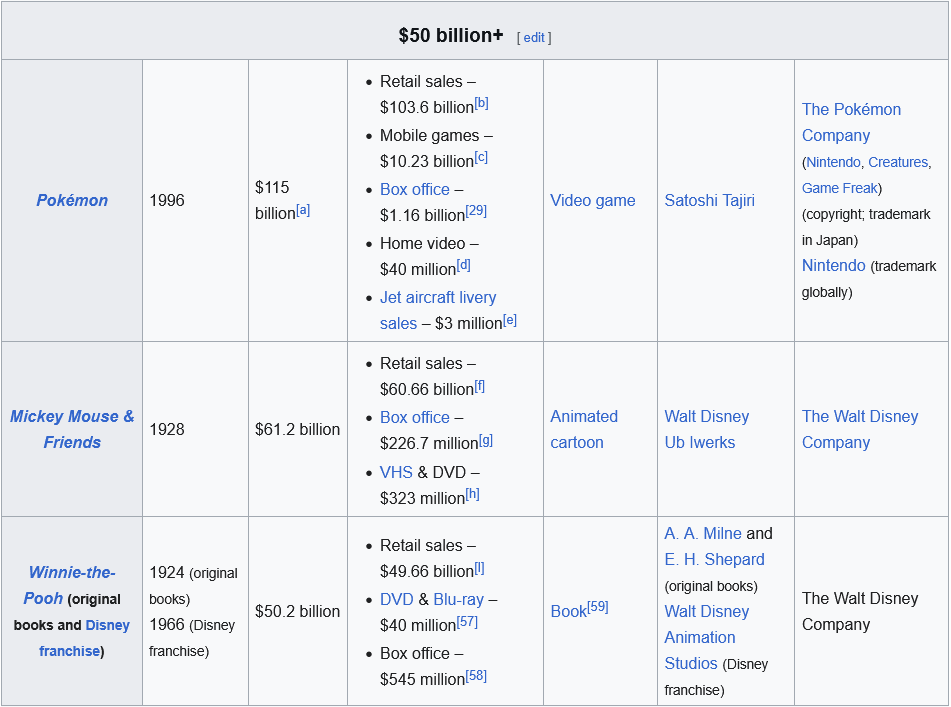The height and width of the screenshot is (707, 951).
Task: Open footnote [f] after $60.66 billion
Action: 480,386
